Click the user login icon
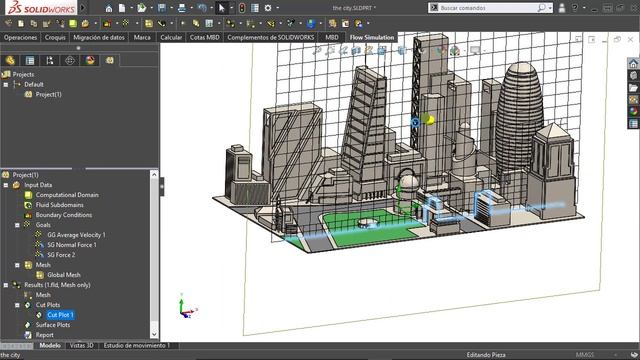 pos(562,8)
